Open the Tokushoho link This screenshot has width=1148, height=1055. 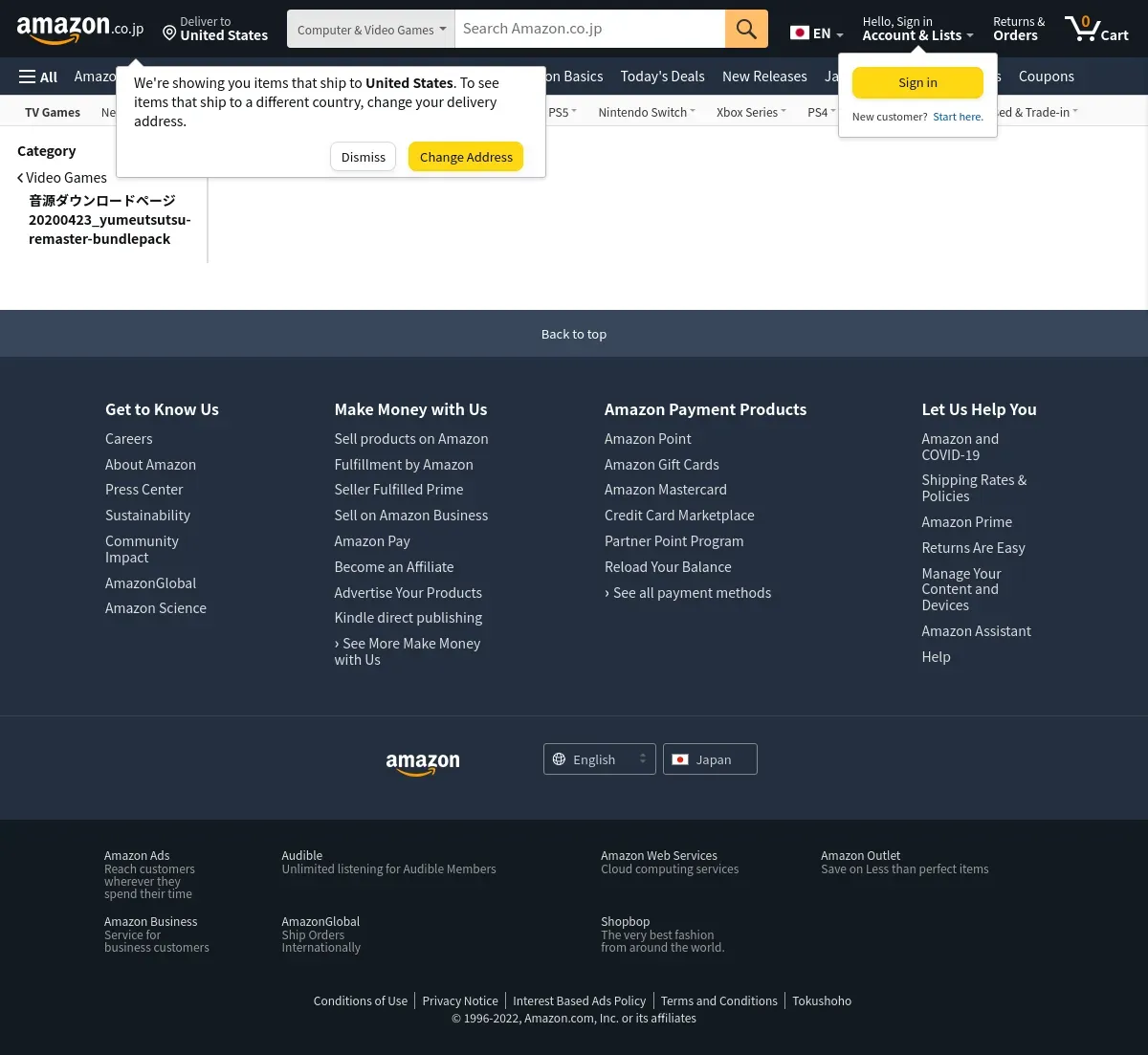[822, 1001]
